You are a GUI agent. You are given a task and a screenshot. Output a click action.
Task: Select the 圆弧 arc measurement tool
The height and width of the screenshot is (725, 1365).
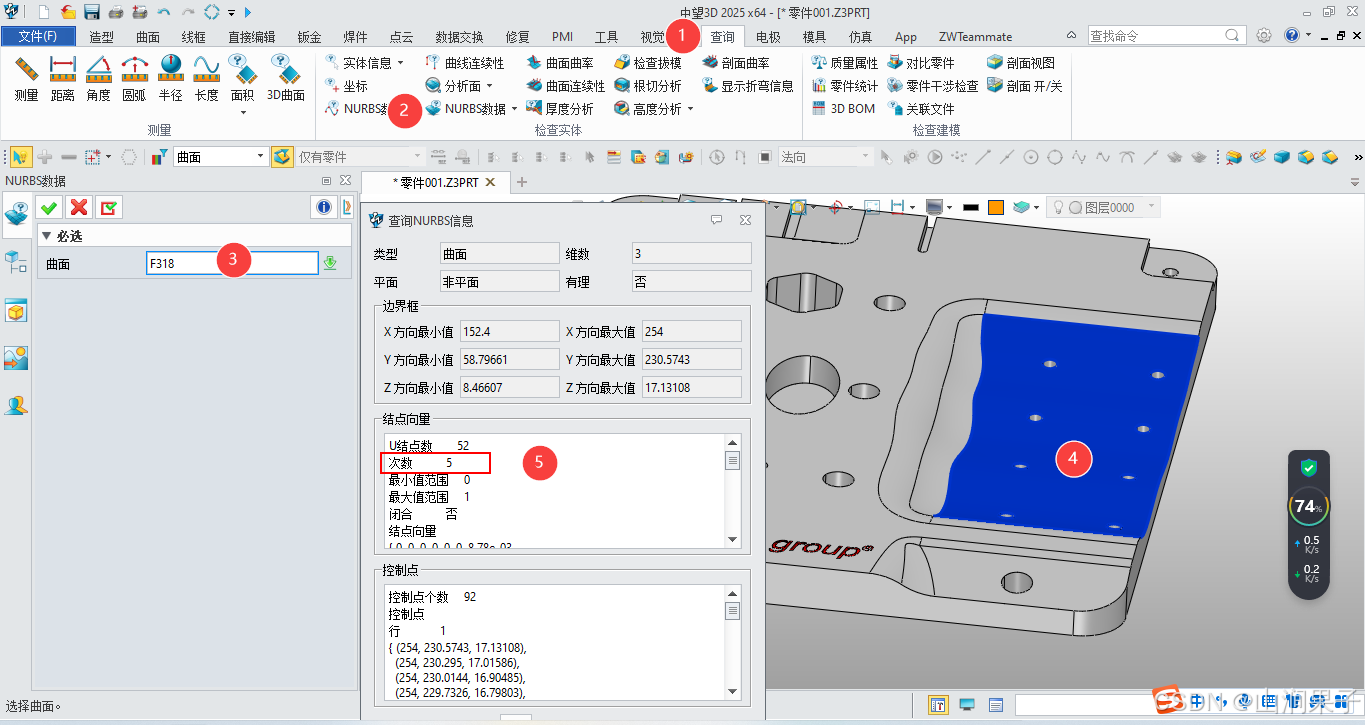[134, 79]
